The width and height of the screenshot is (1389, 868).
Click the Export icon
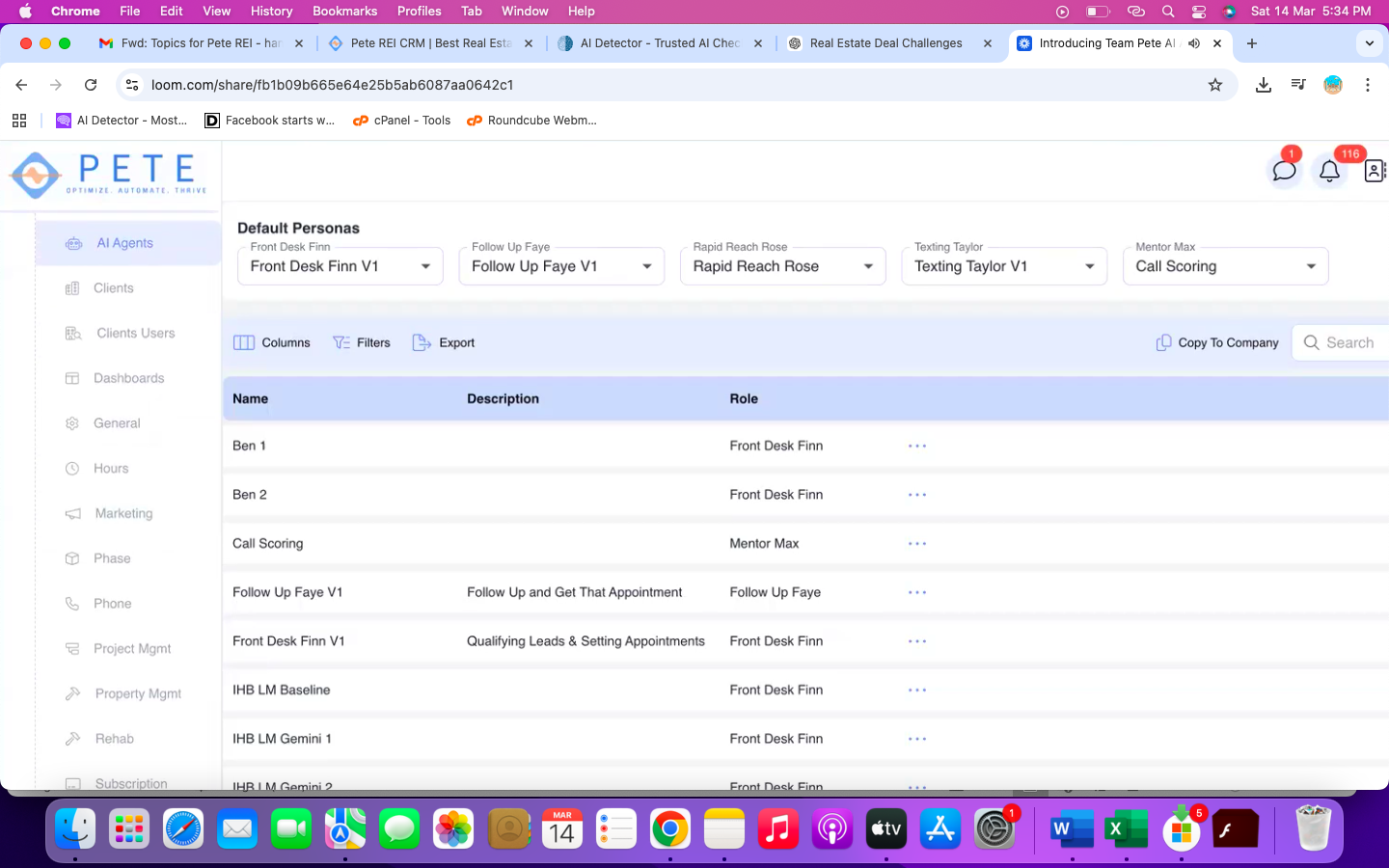coord(422,342)
